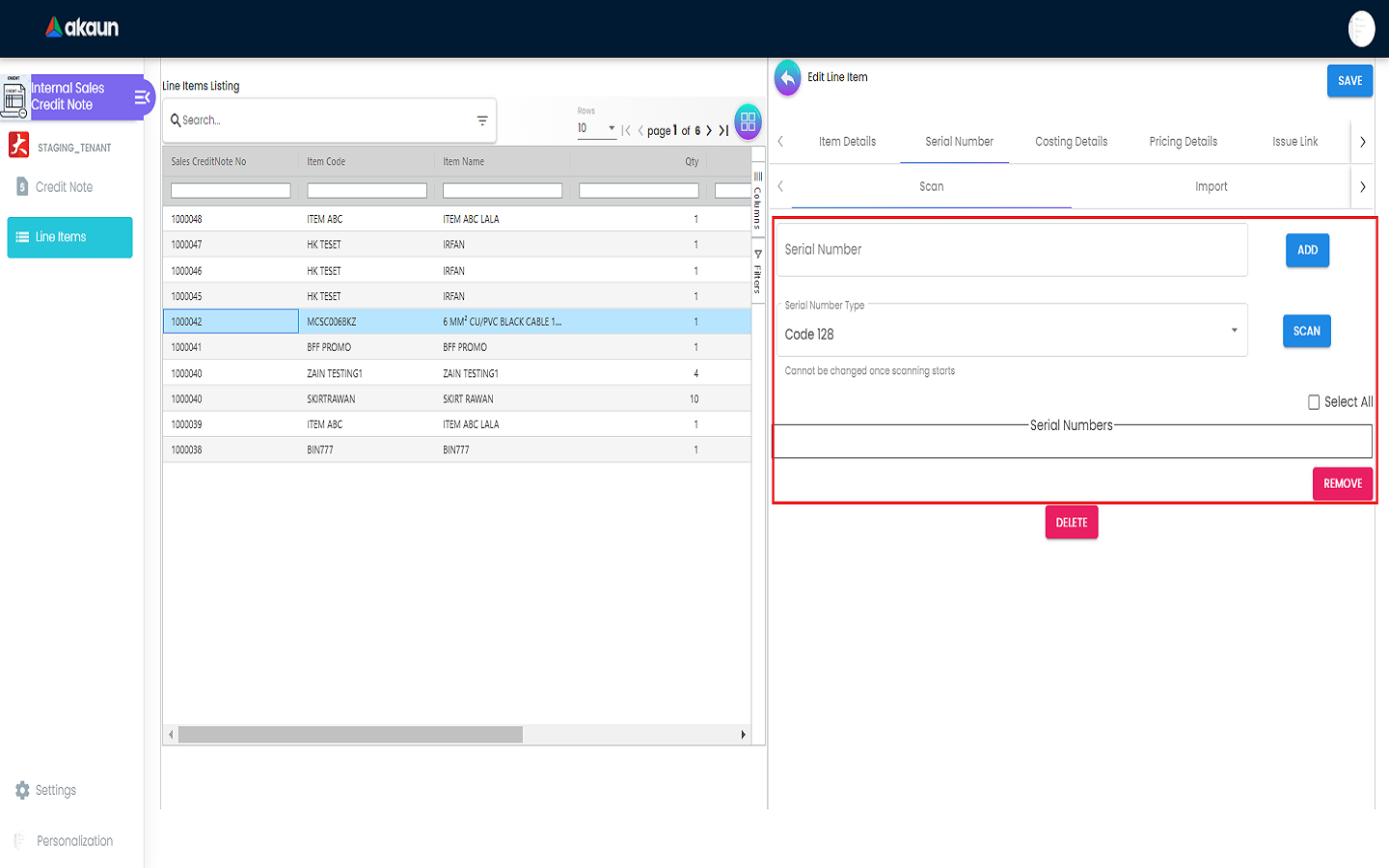The width and height of the screenshot is (1389, 868).
Task: Jump to the last page icon
Action: click(x=723, y=130)
